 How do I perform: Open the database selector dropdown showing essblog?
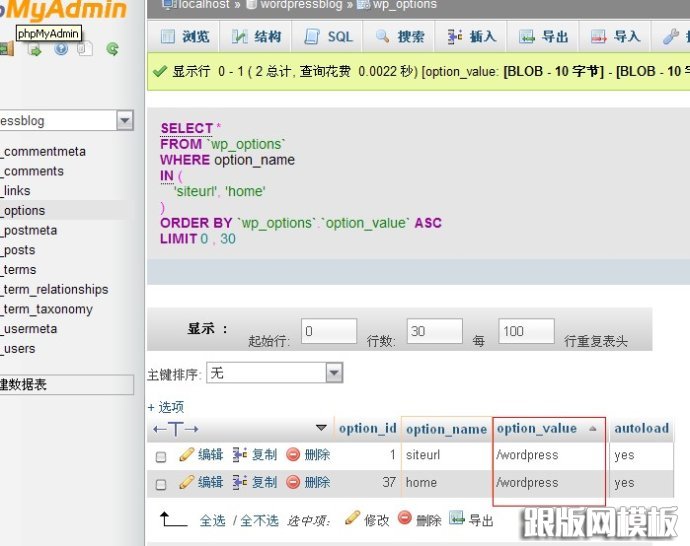pyautogui.click(x=125, y=120)
